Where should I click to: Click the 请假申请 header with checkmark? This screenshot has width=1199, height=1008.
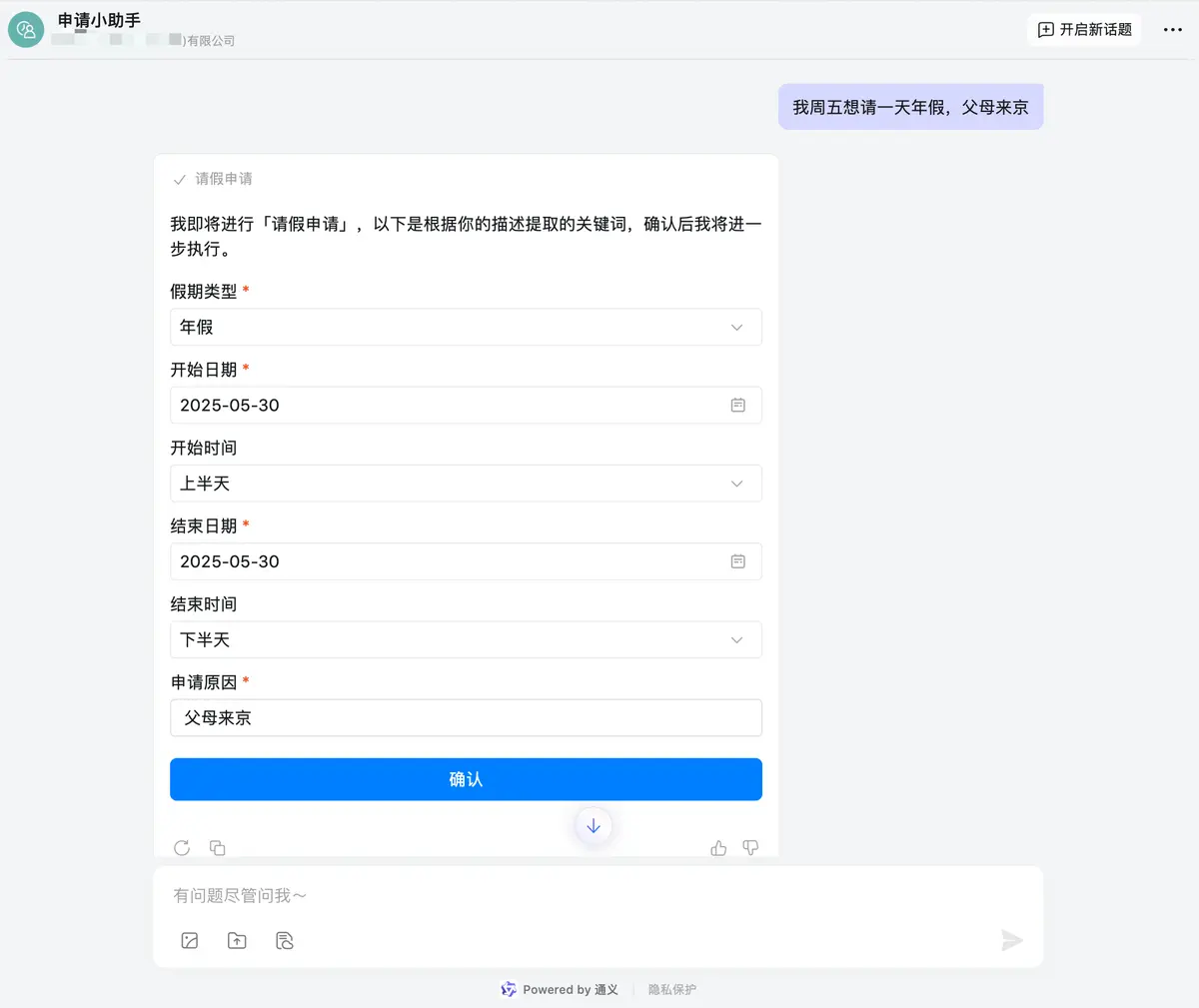(213, 179)
